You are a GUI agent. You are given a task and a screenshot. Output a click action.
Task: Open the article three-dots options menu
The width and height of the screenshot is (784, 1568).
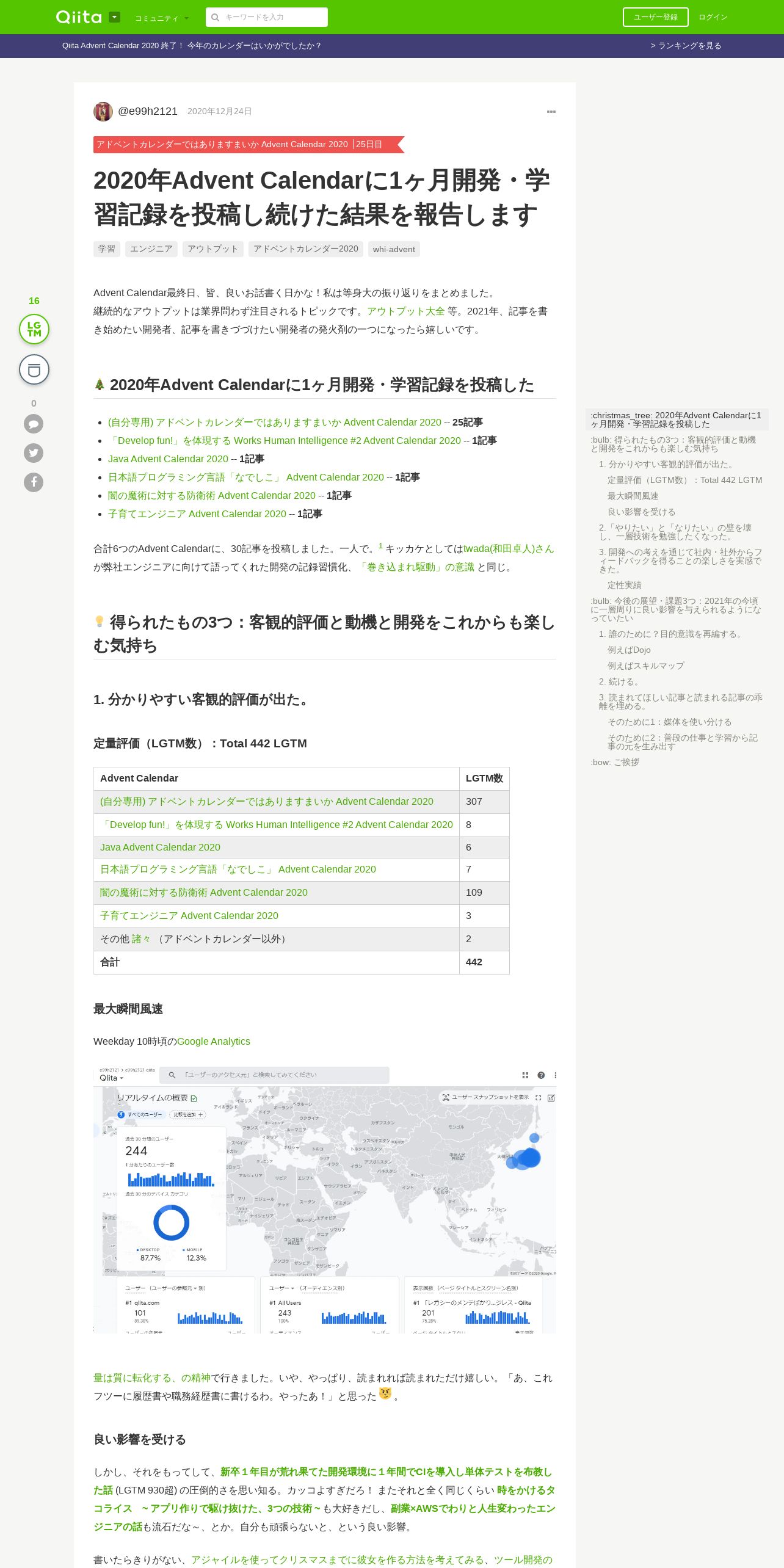tap(551, 112)
